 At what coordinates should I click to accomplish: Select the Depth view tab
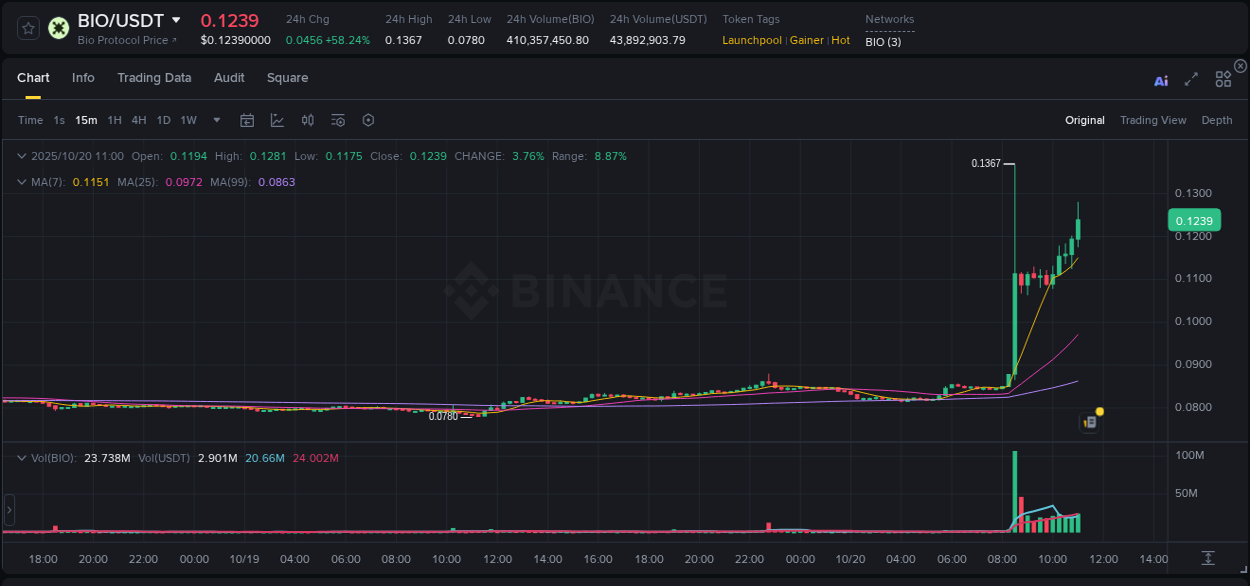tap(1216, 120)
